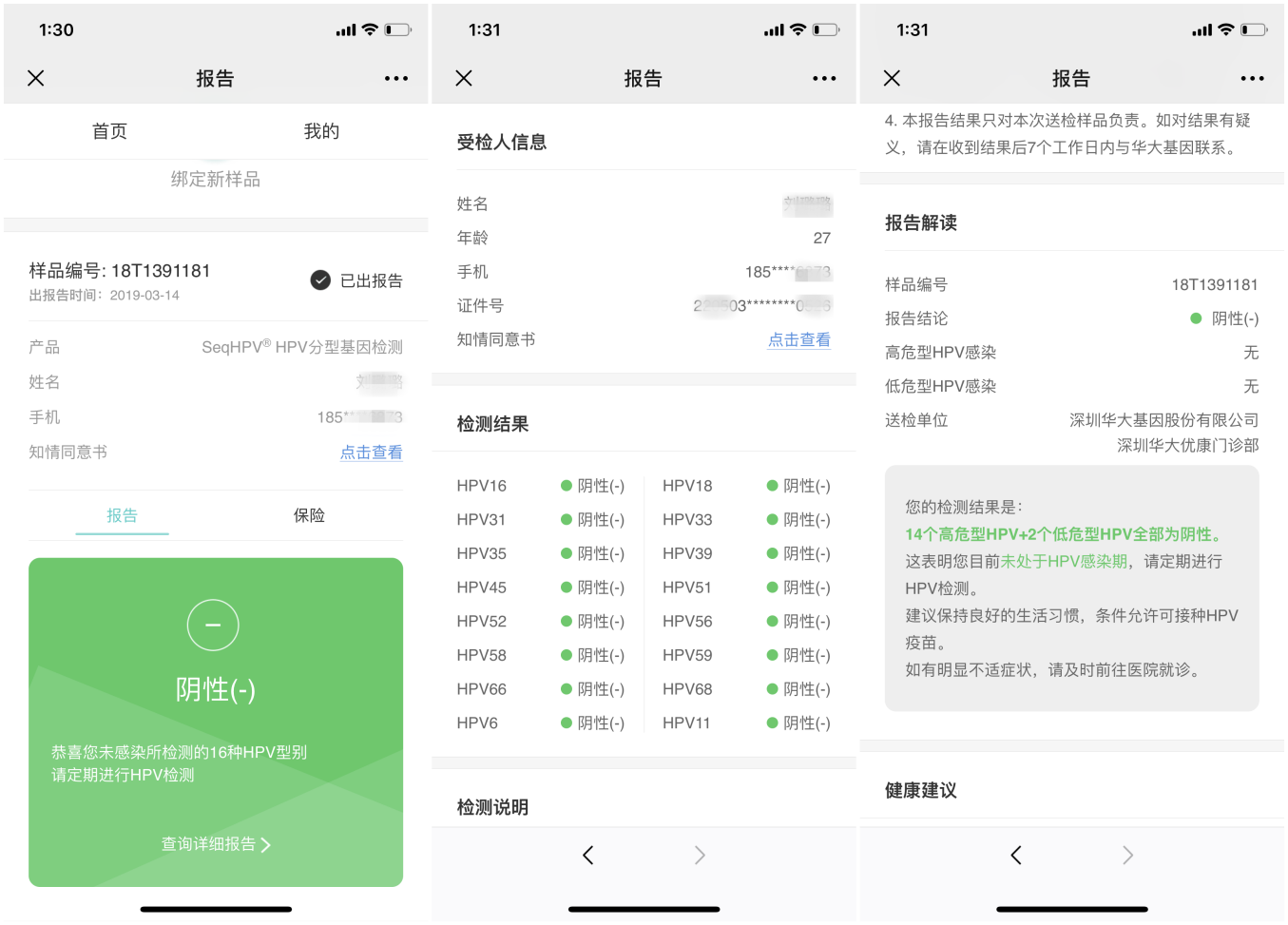
Task: Tap back arrow on right screen bottom bar
Action: pos(1016,856)
